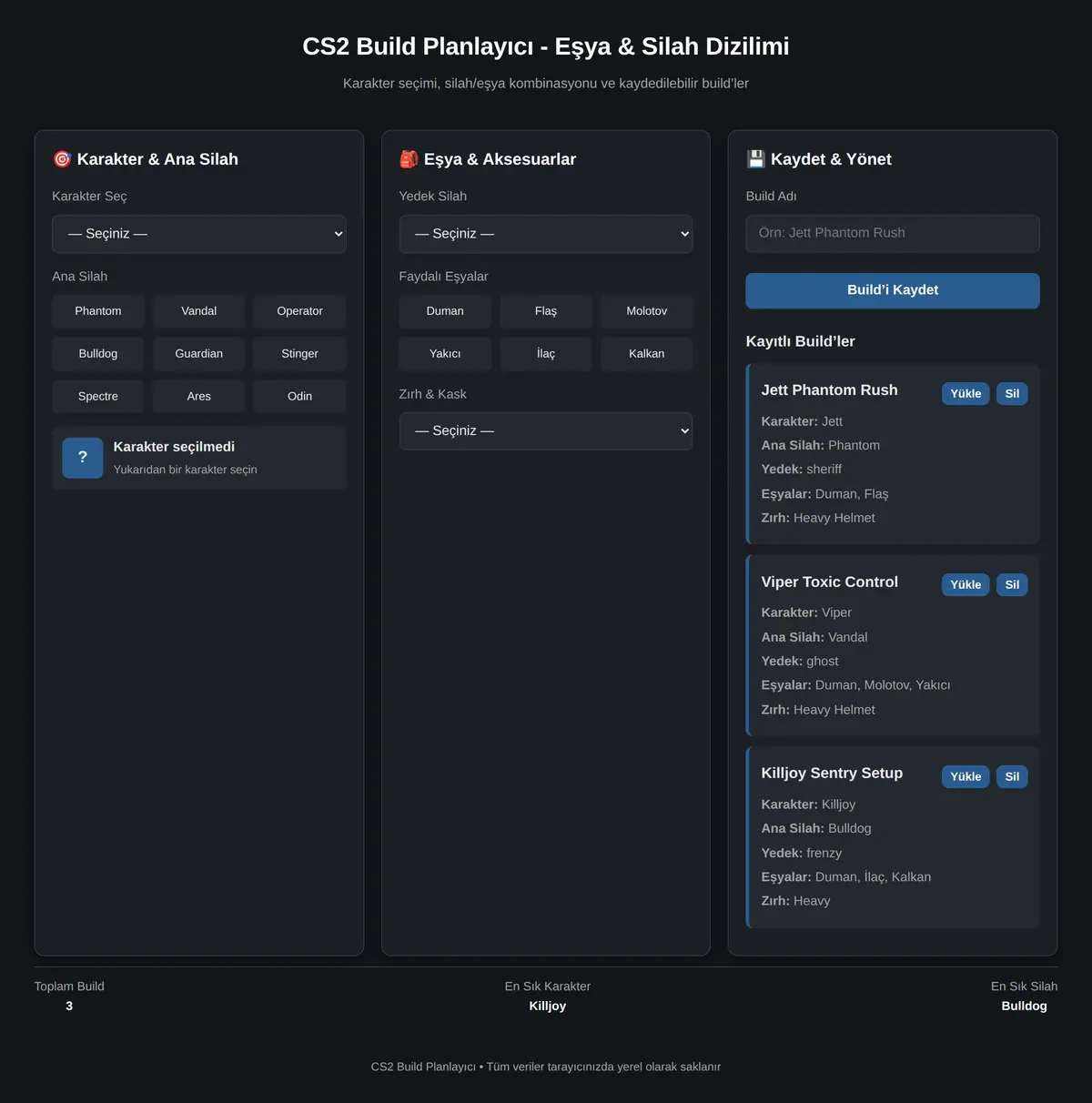Click the question mark character avatar

(83, 458)
